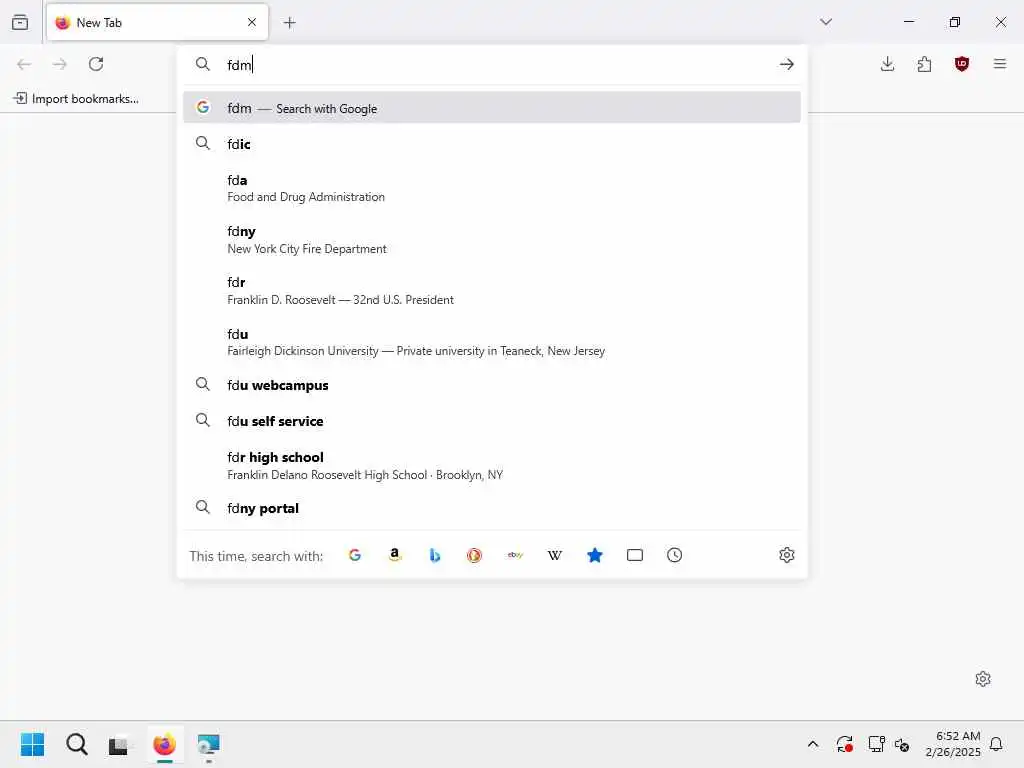This screenshot has width=1024, height=768.
Task: Click the address bar containing fdm
Action: point(492,65)
